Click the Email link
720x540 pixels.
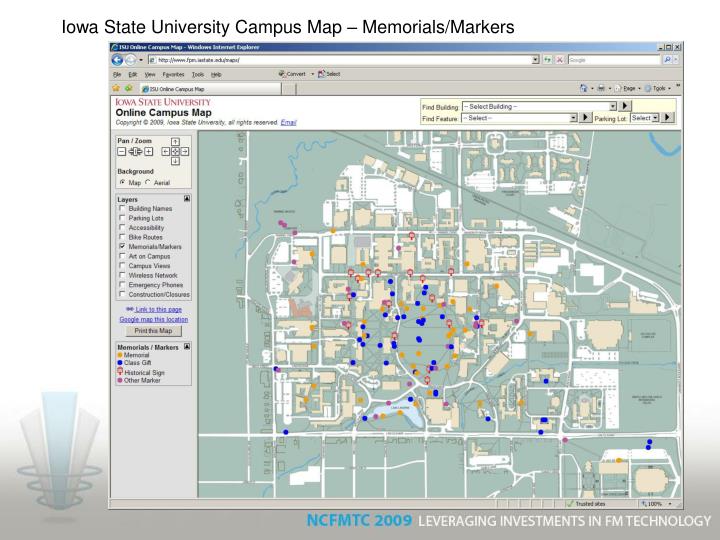(288, 123)
